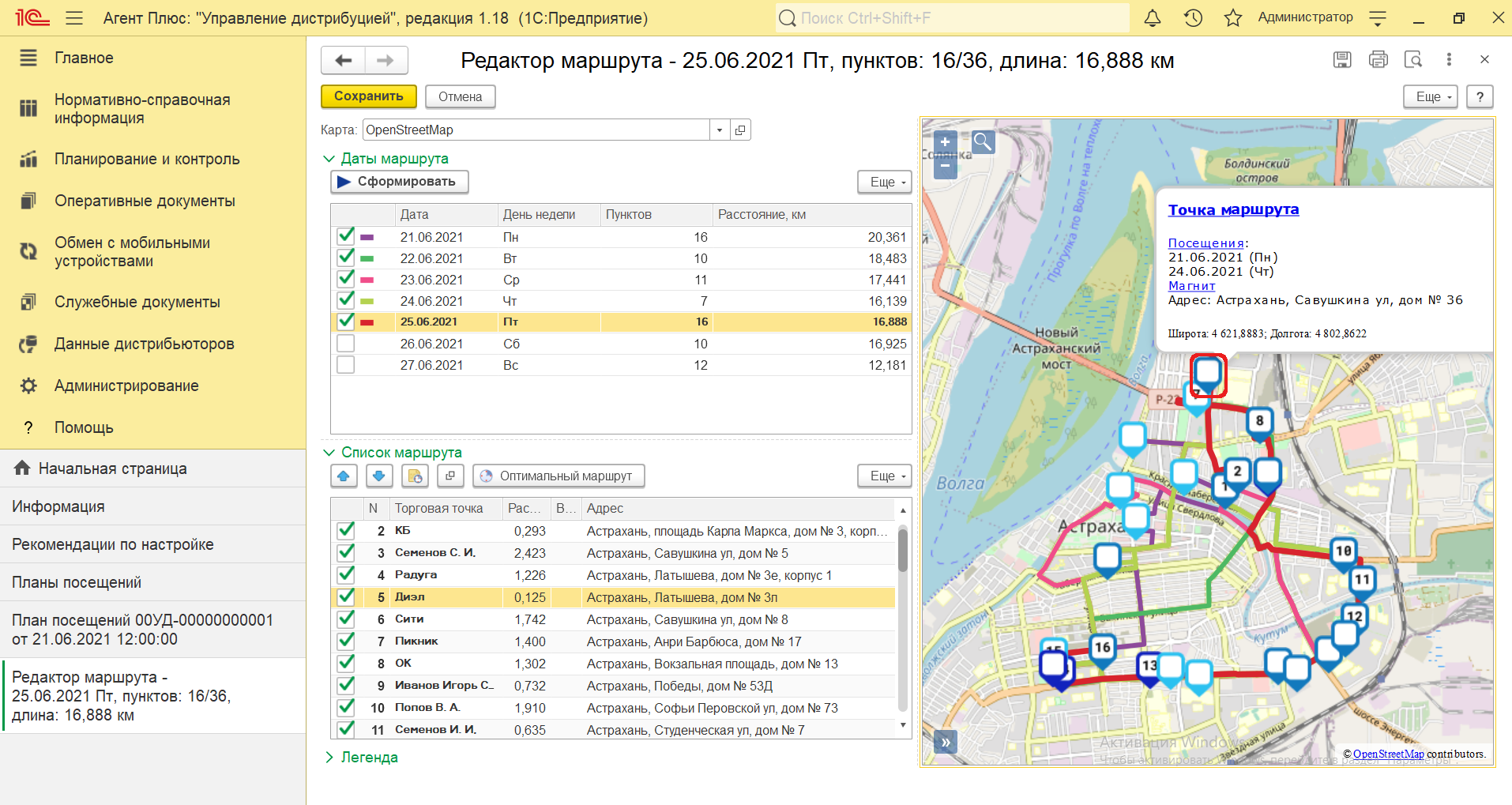The width and height of the screenshot is (1512, 805).
Task: Uncheck the 21.06.2021 date checkbox
Action: click(345, 236)
